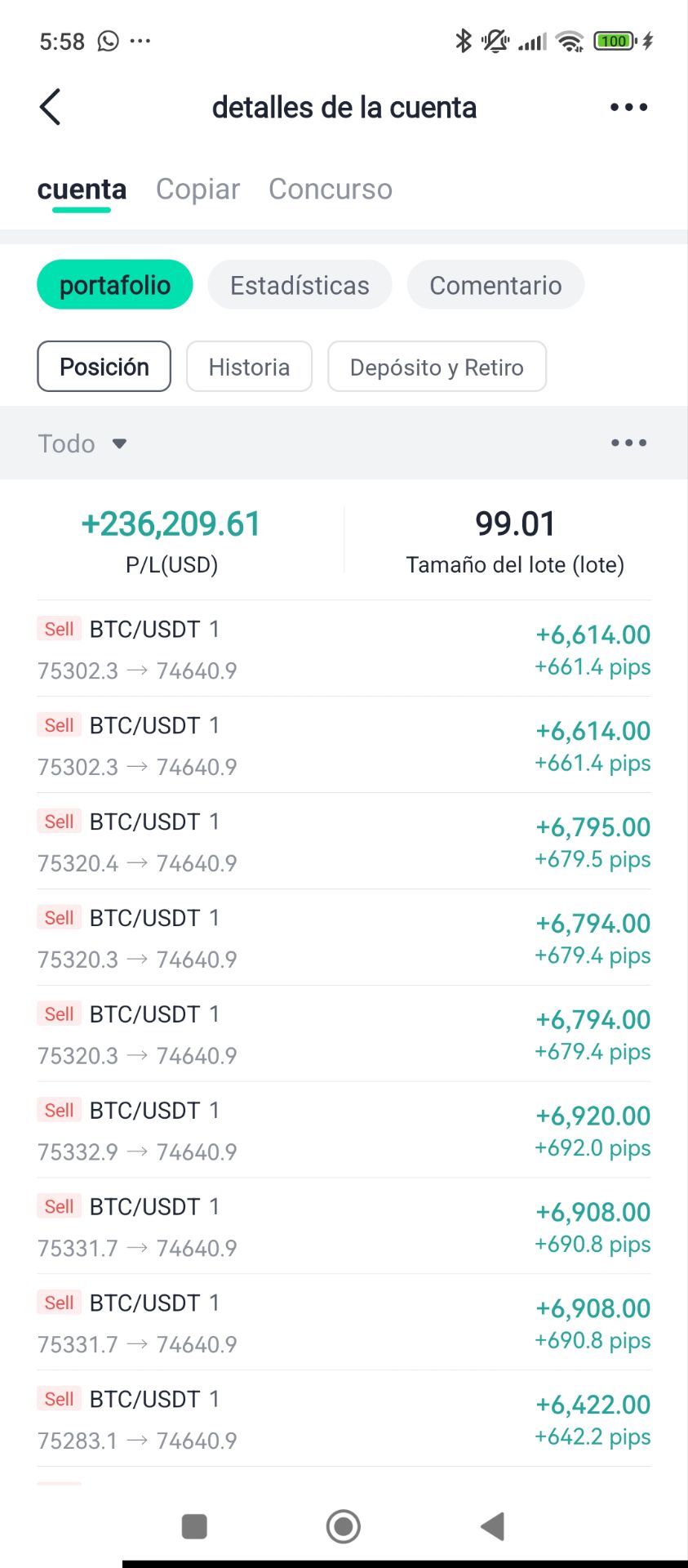Tap the WhatsApp notification icon
688x1568 pixels.
[108, 41]
